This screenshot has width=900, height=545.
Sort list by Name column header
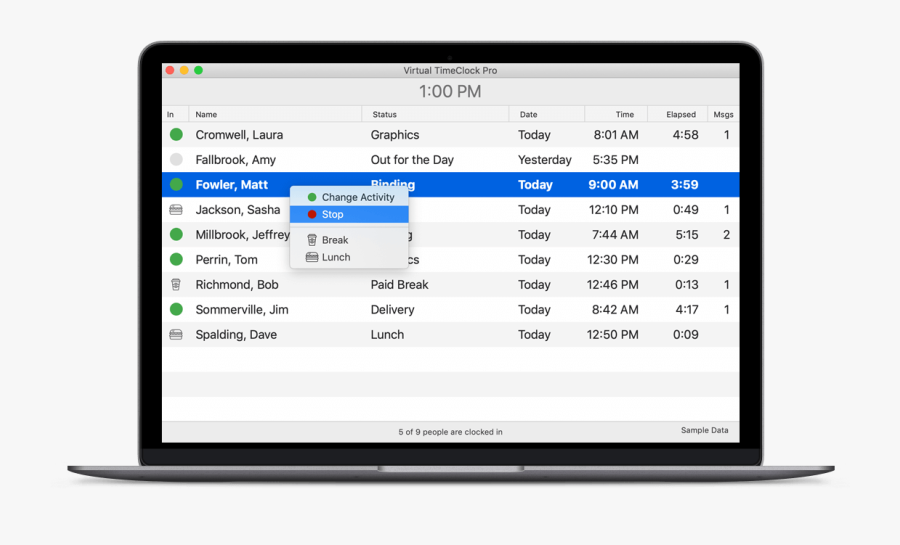206,115
